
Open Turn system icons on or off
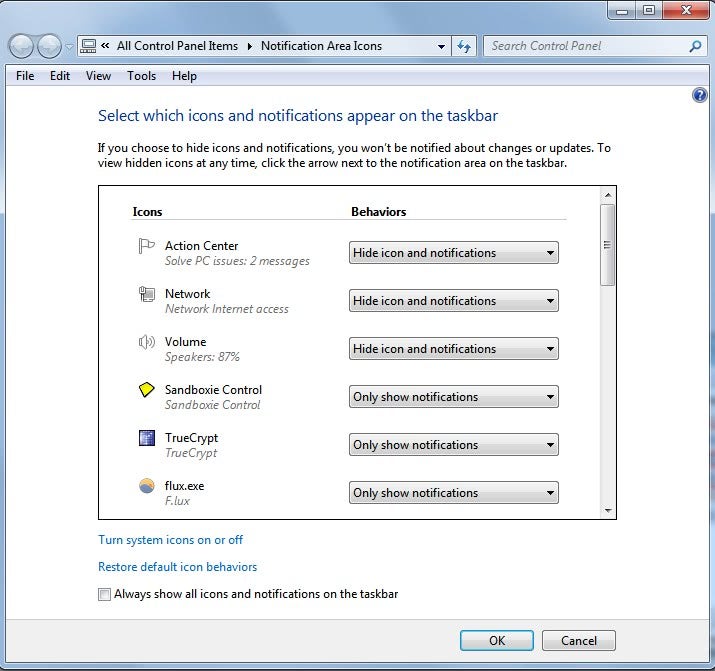[171, 540]
